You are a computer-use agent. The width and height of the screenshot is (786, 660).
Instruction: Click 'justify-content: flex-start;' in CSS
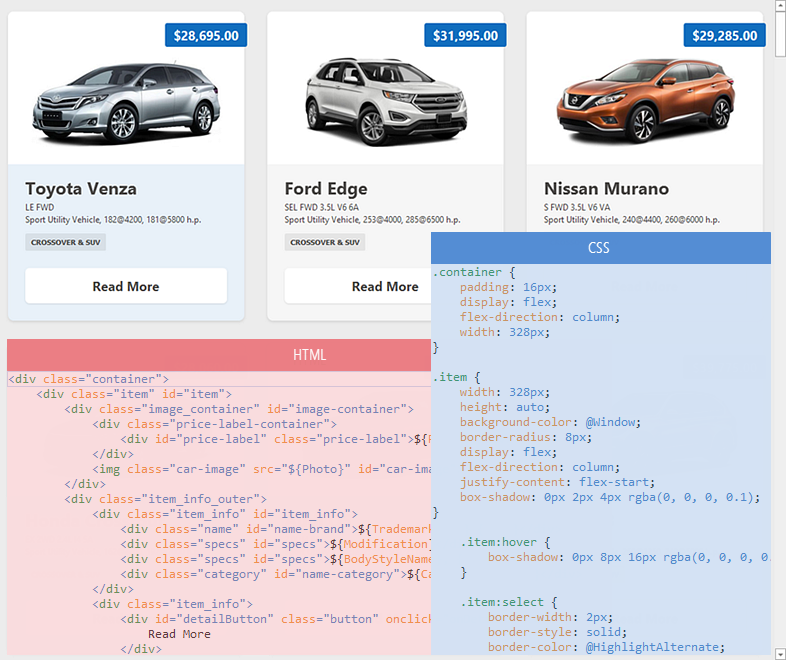(x=557, y=482)
